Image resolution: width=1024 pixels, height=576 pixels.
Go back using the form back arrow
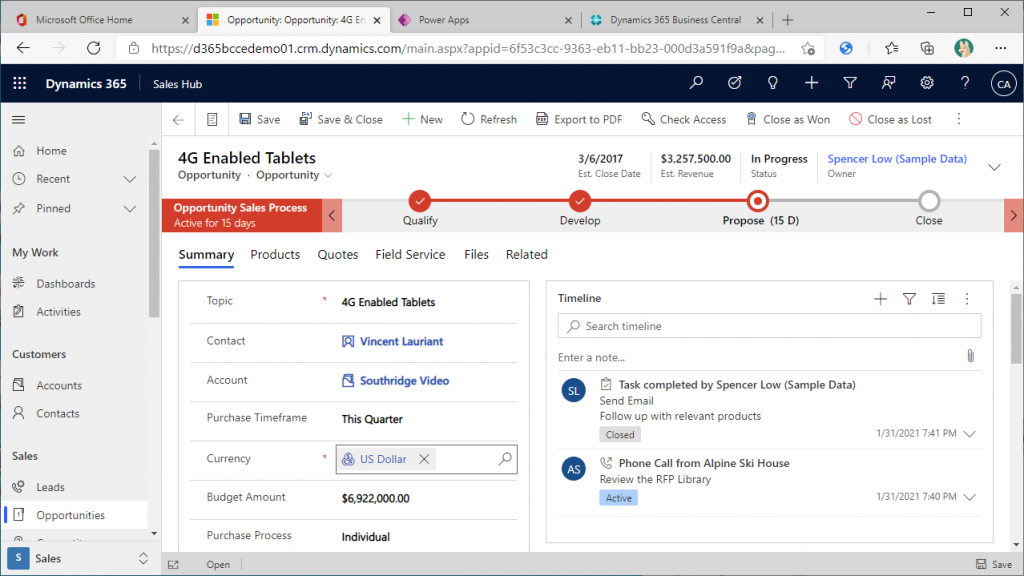178,120
